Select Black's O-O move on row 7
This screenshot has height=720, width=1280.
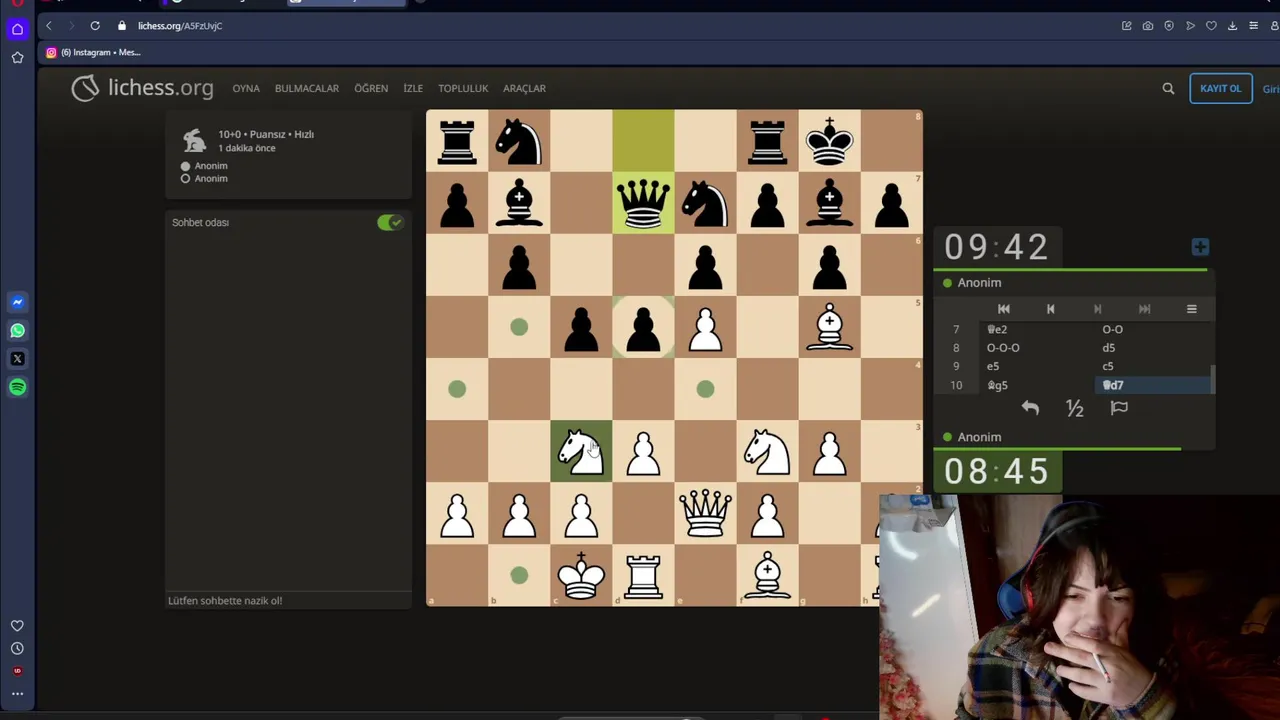(1153, 329)
